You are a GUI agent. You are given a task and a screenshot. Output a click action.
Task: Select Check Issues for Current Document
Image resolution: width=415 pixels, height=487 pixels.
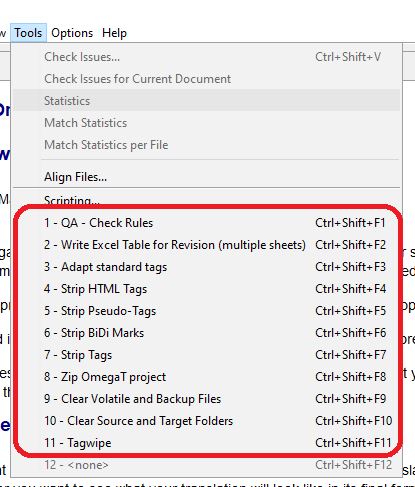click(x=207, y=79)
